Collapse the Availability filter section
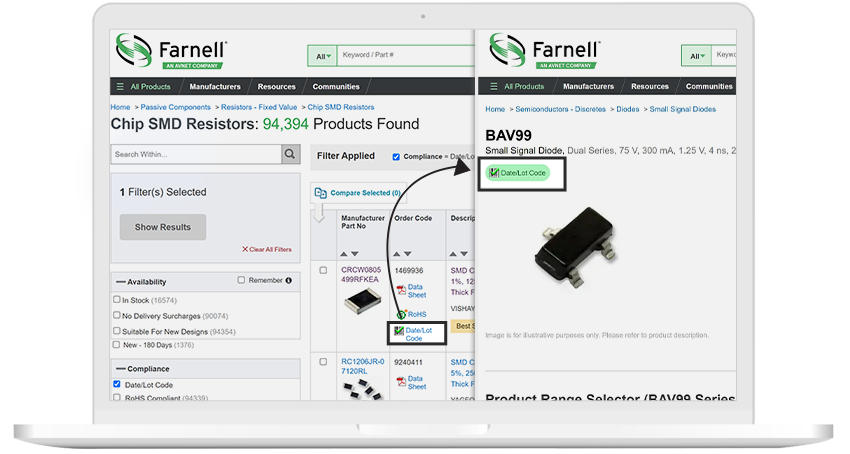 click(121, 282)
